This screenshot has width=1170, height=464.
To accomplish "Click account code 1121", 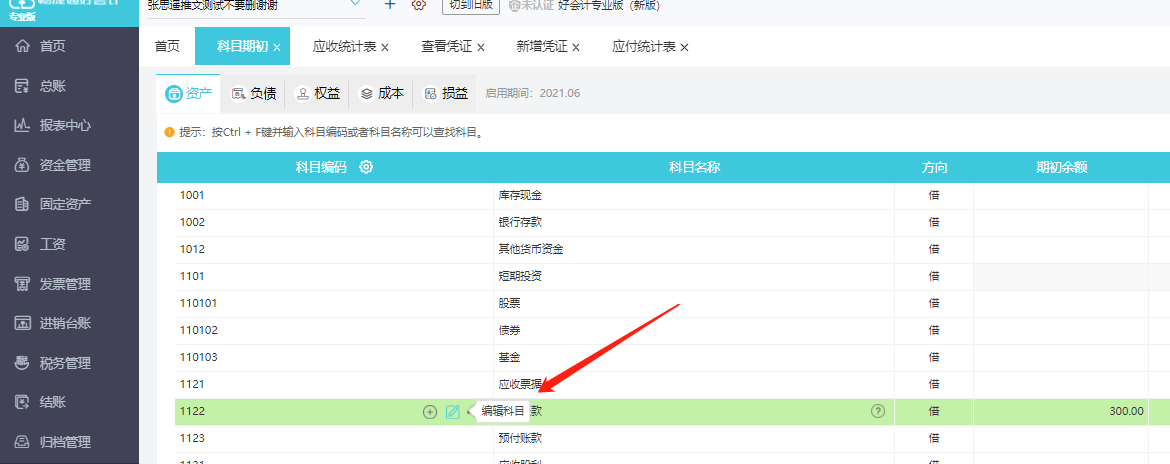I will (x=192, y=383).
